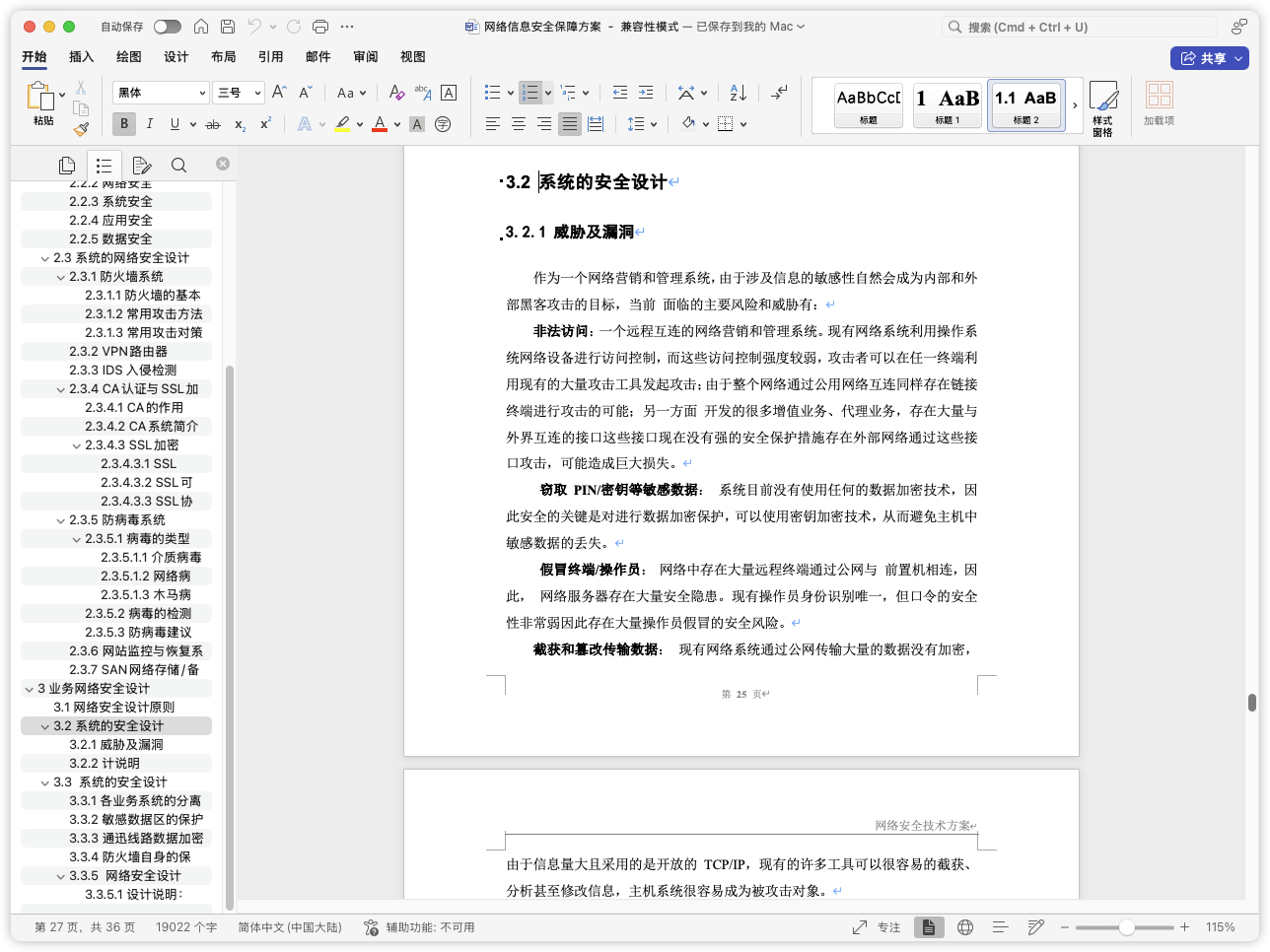Click the 共享 share button

(x=1209, y=58)
